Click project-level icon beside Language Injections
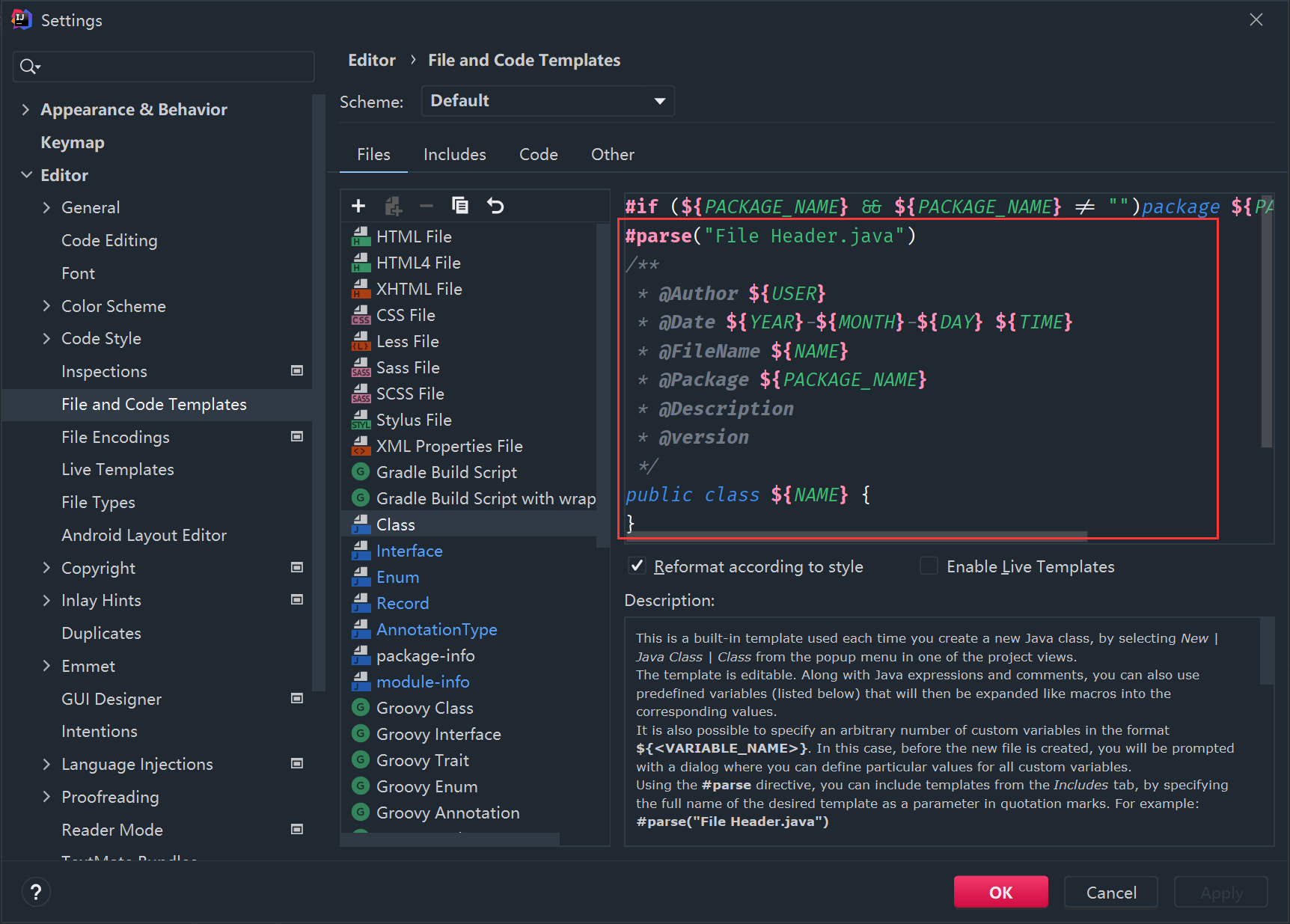The width and height of the screenshot is (1290, 924). [x=297, y=764]
